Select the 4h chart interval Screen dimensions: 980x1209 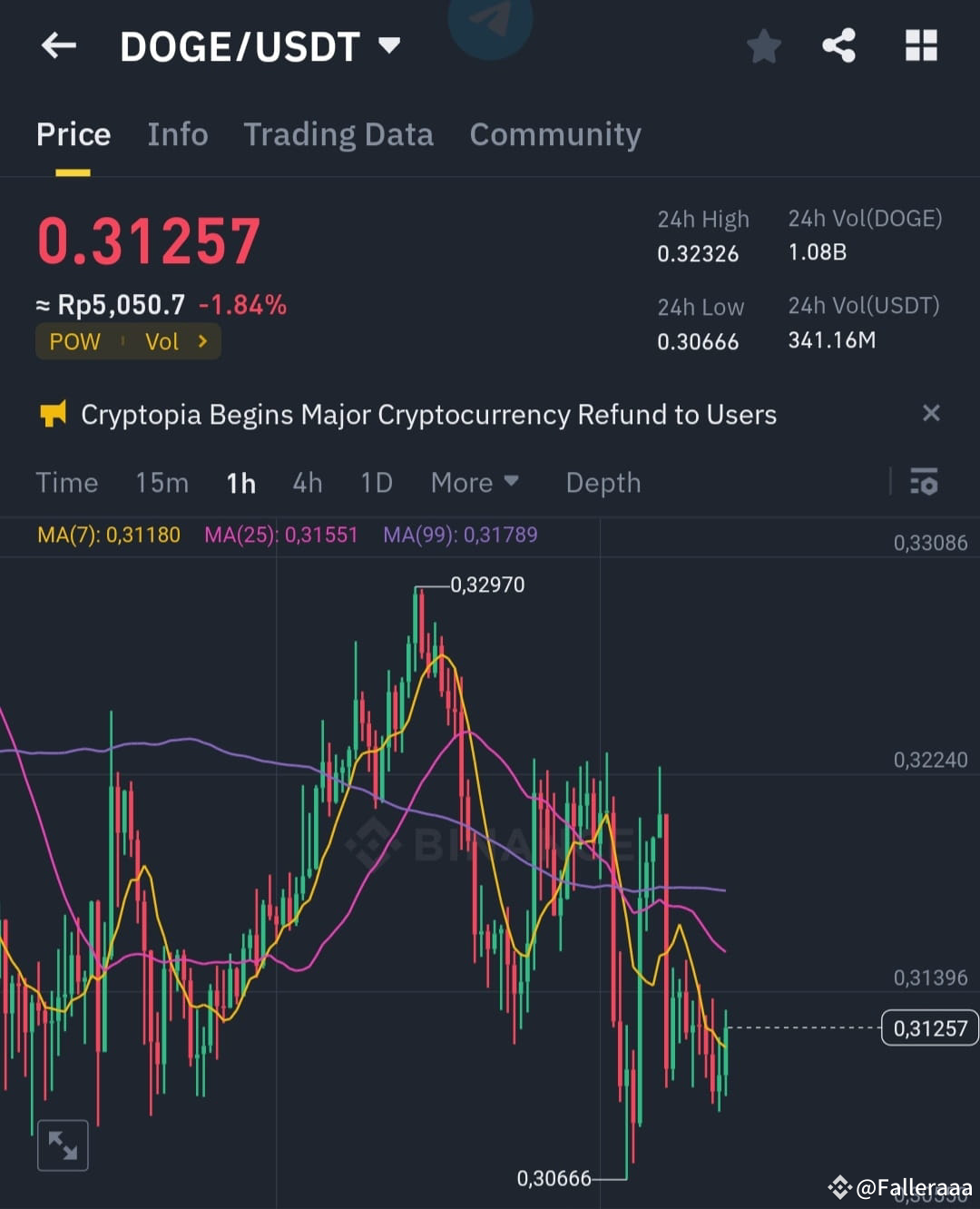coord(308,483)
